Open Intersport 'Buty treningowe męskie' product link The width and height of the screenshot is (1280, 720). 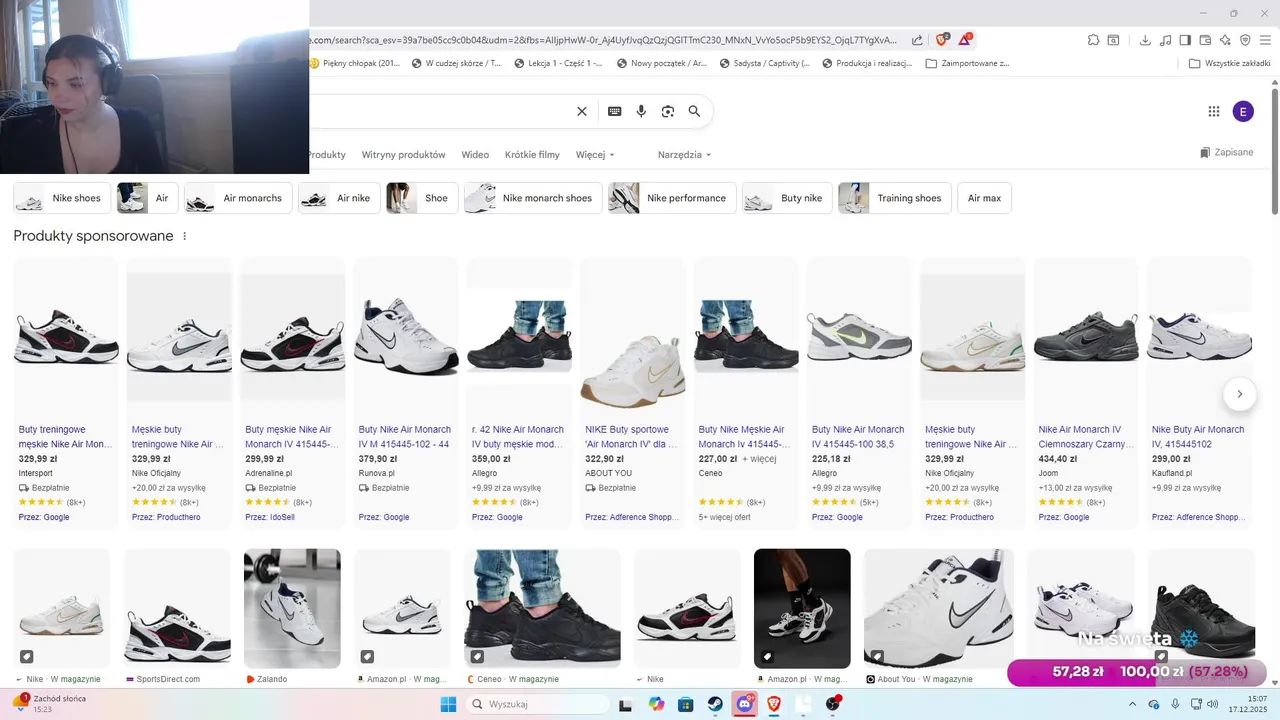[65, 436]
